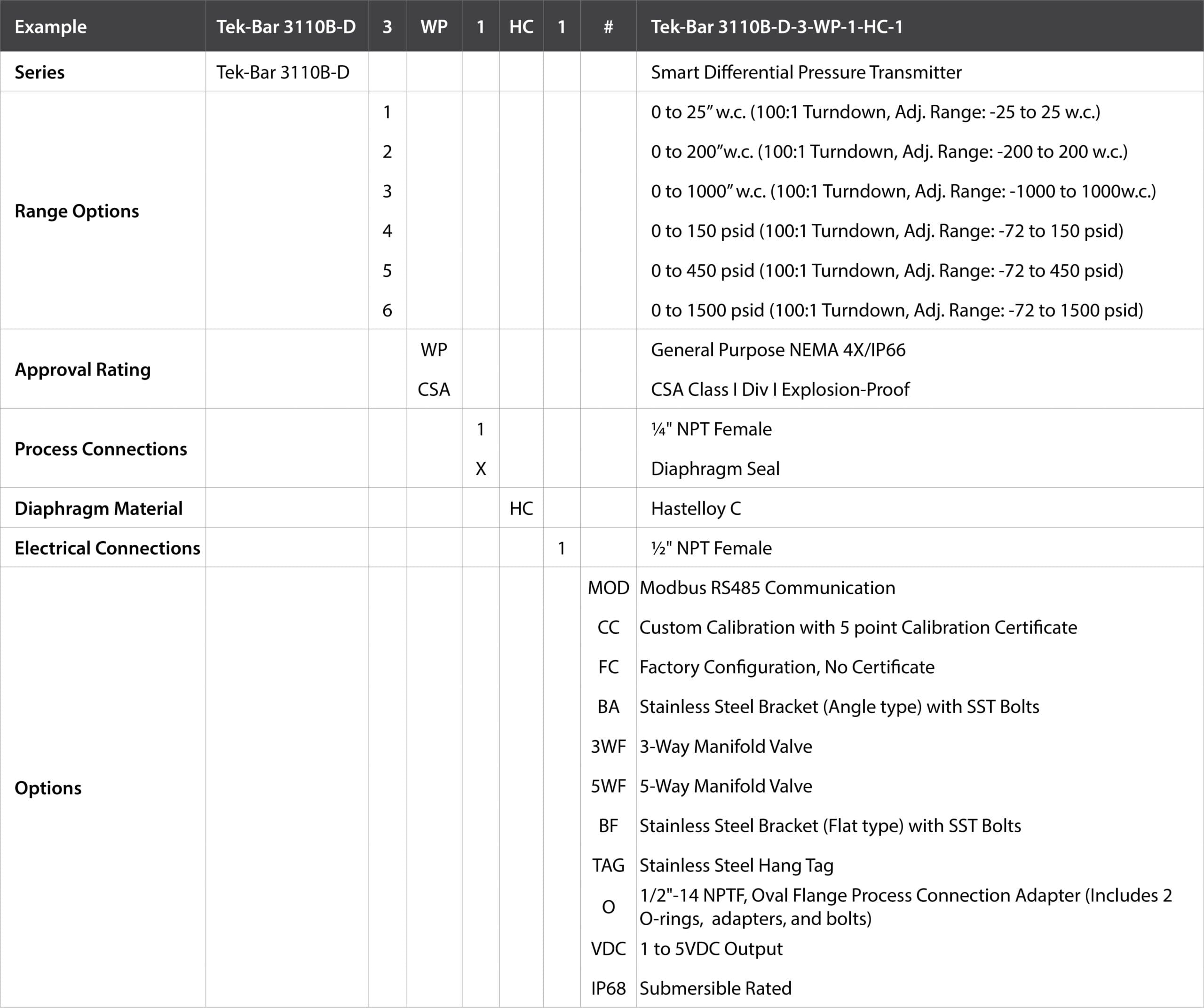1204x1008 pixels.
Task: Select Custom Calibration with 5 point Certificate text
Action: [x=858, y=628]
